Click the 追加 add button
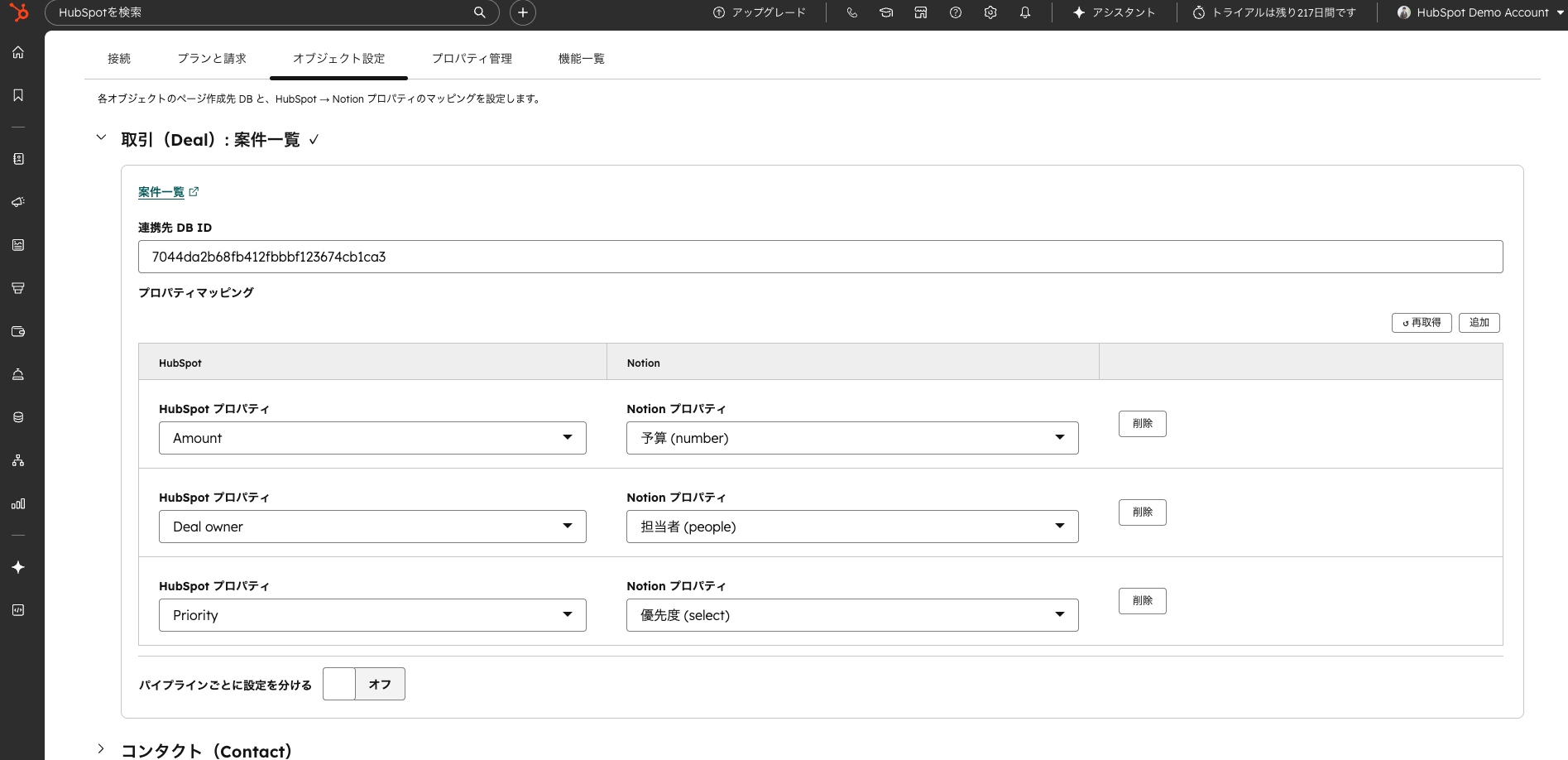The image size is (1568, 760). point(1479,323)
